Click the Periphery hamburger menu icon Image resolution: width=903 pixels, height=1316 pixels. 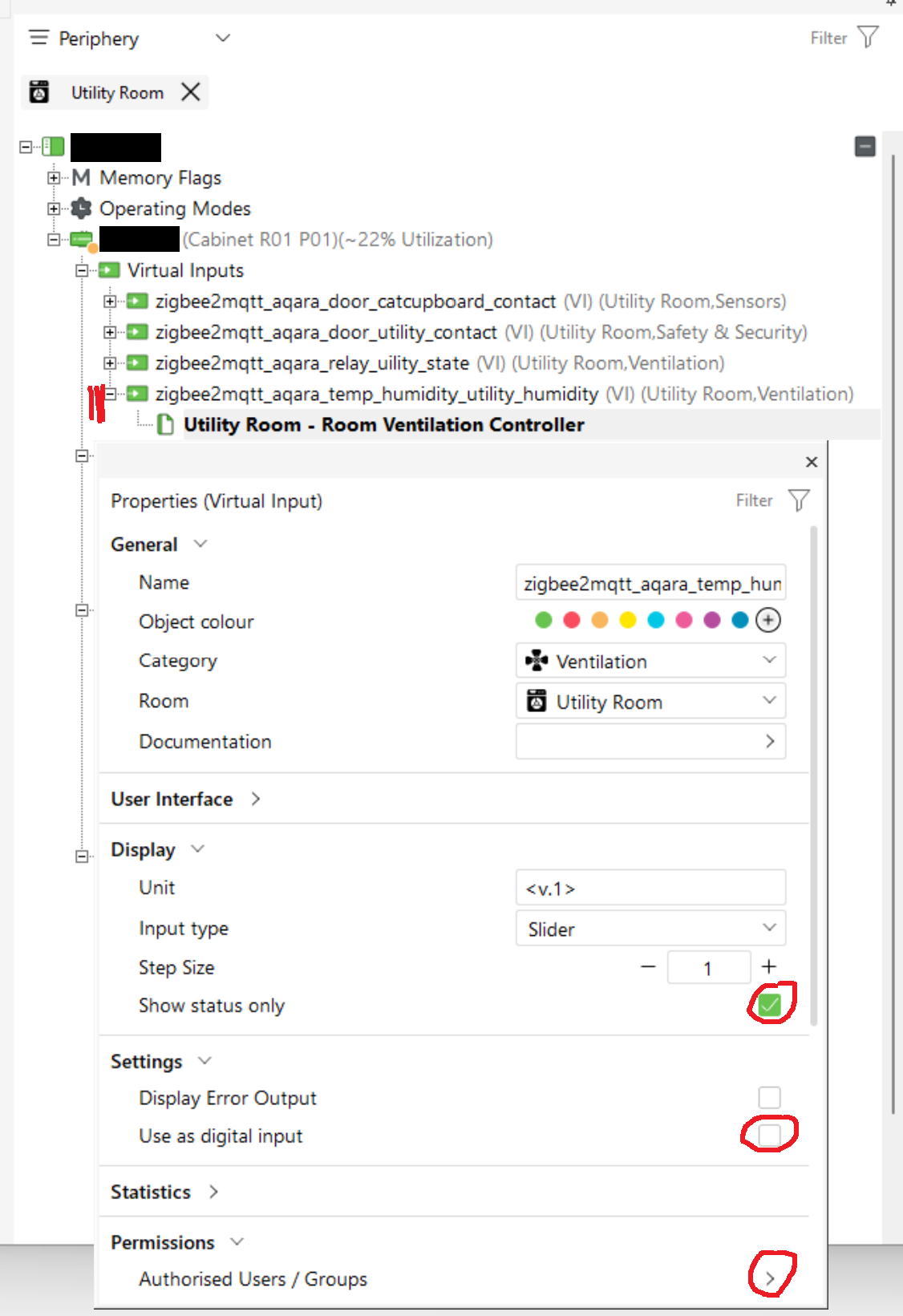click(38, 38)
